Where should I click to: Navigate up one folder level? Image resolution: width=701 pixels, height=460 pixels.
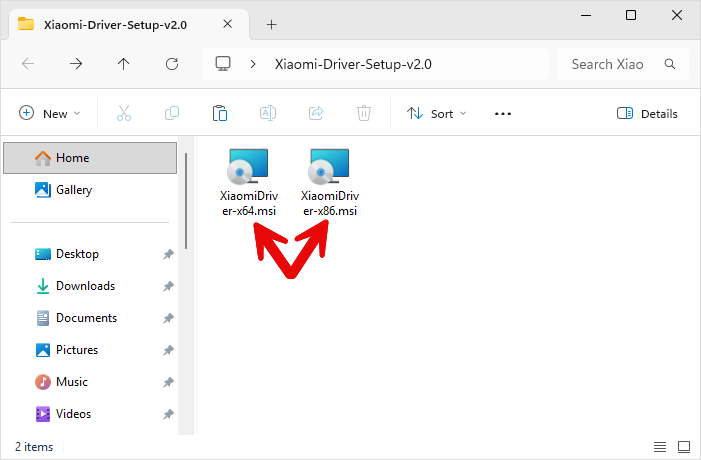123,64
